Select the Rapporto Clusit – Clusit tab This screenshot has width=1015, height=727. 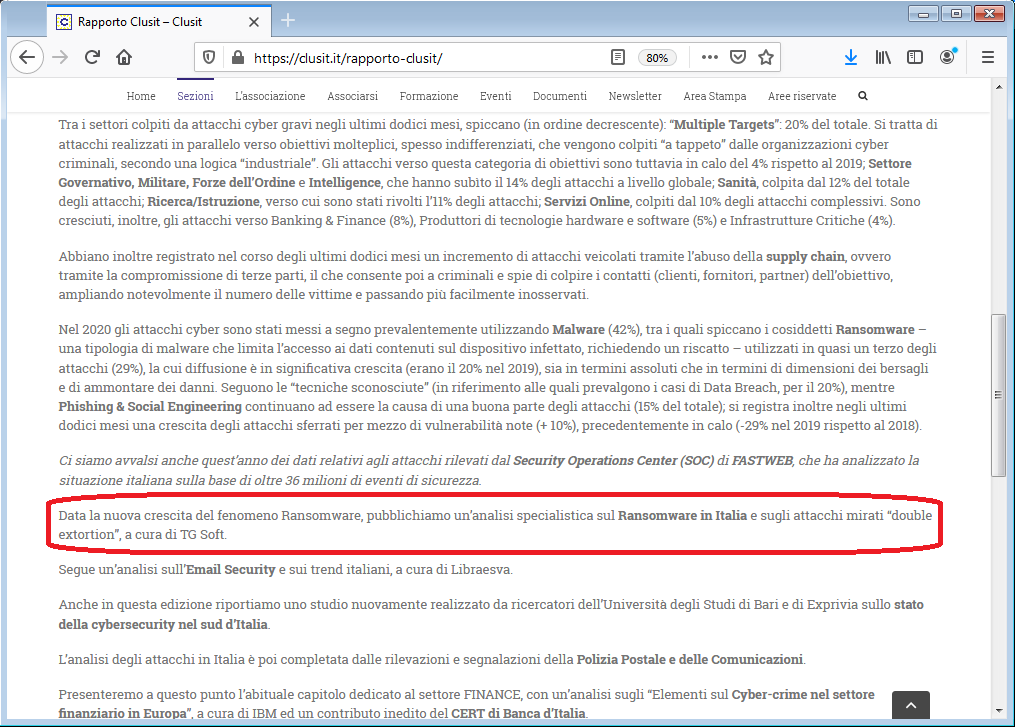click(x=159, y=21)
